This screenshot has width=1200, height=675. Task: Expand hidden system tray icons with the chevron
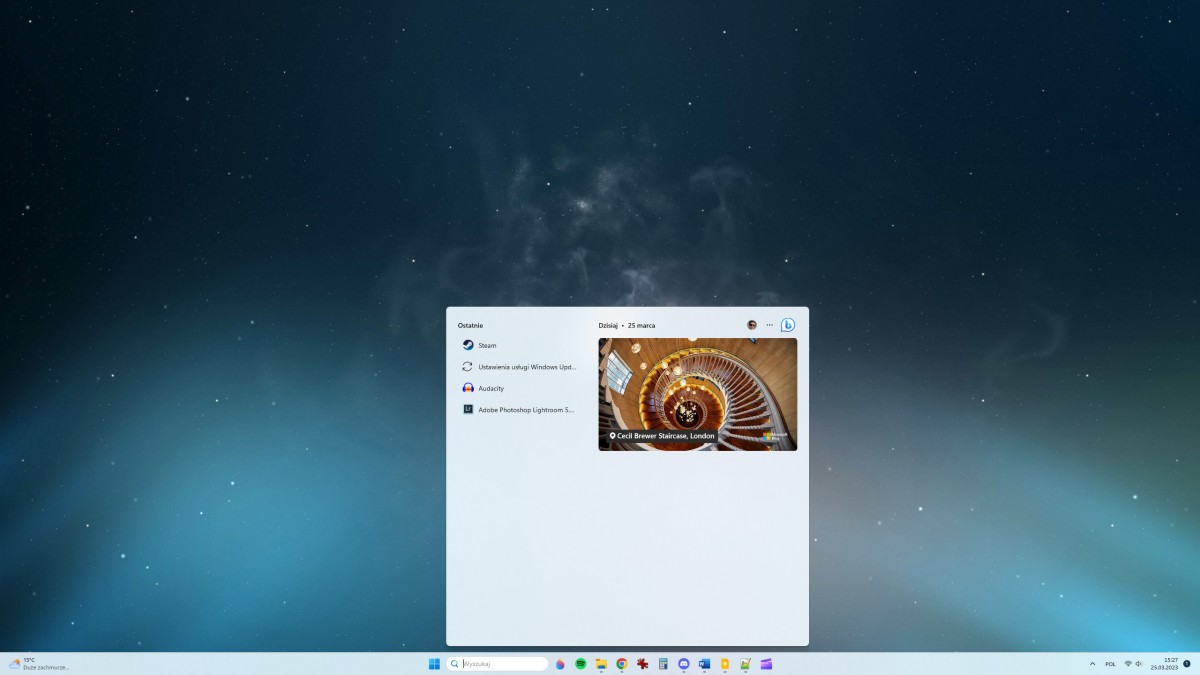pos(1091,663)
